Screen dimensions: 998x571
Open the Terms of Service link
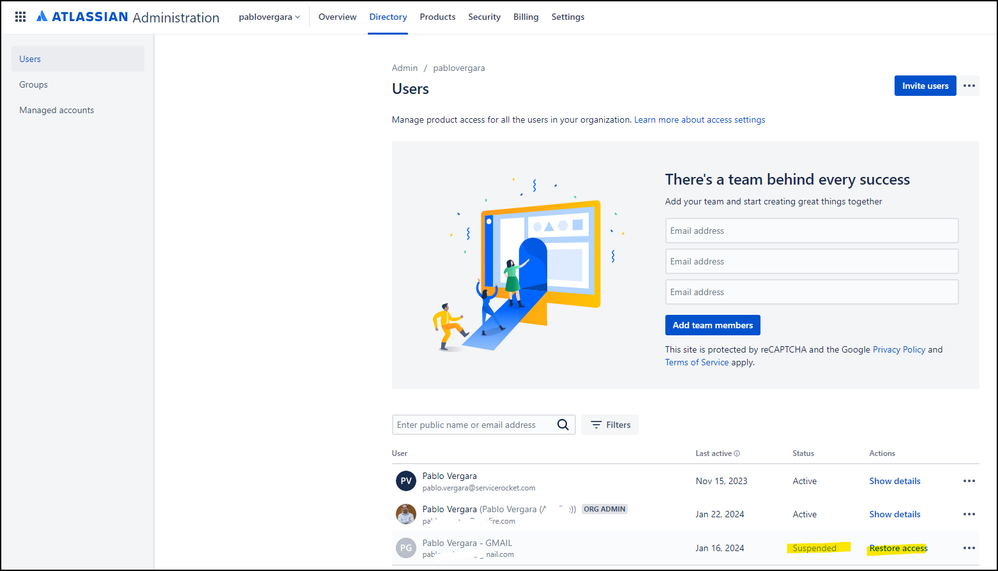coord(697,362)
